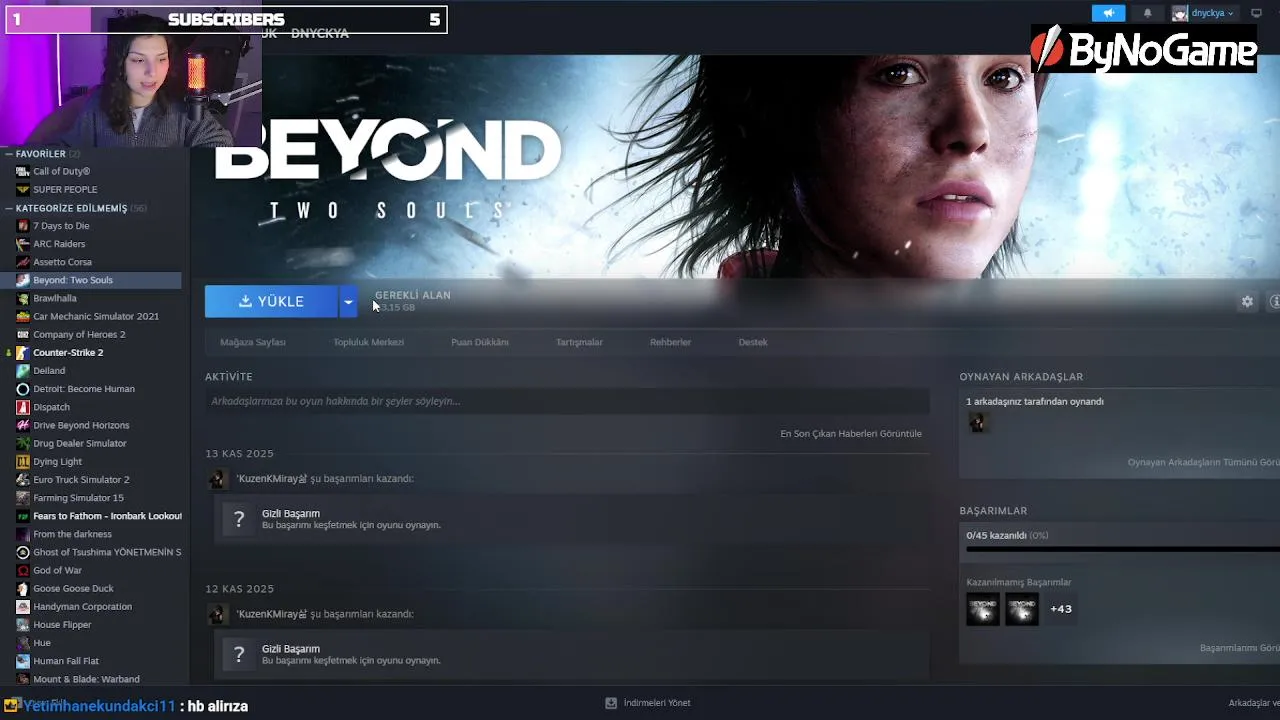Click the Deiland game icon

click(x=23, y=371)
